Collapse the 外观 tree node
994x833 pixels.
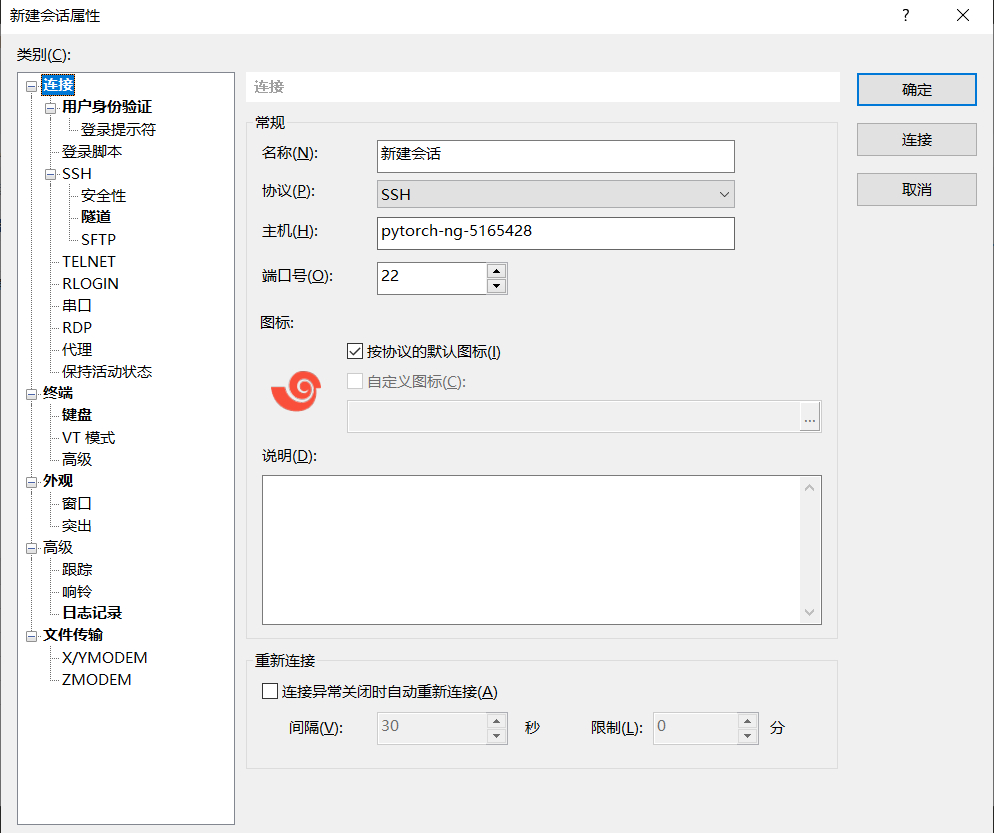(31, 482)
